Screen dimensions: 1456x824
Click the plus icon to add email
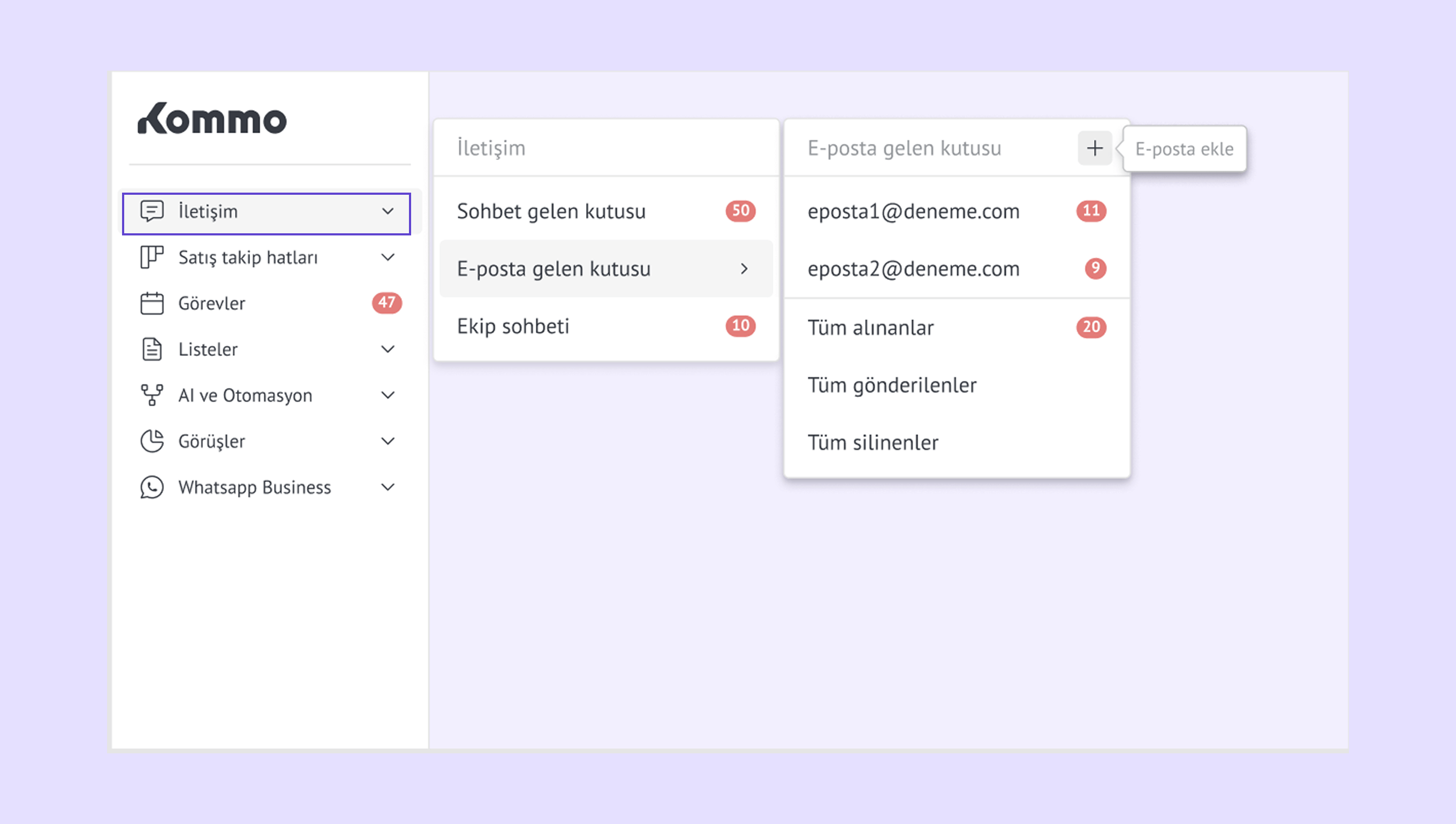(1094, 148)
